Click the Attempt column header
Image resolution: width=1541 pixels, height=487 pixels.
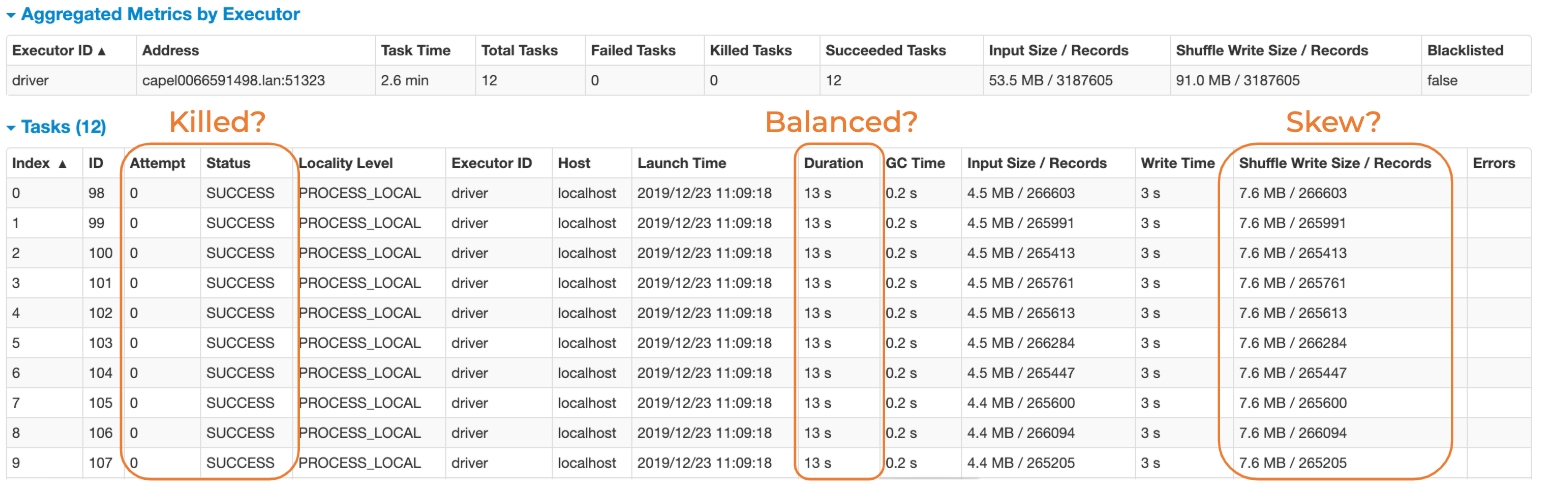[158, 163]
